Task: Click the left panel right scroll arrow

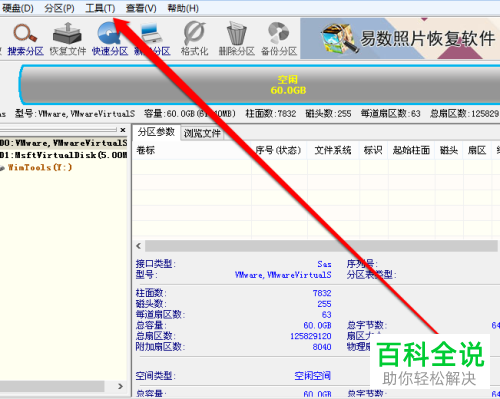Action: pyautogui.click(x=120, y=386)
